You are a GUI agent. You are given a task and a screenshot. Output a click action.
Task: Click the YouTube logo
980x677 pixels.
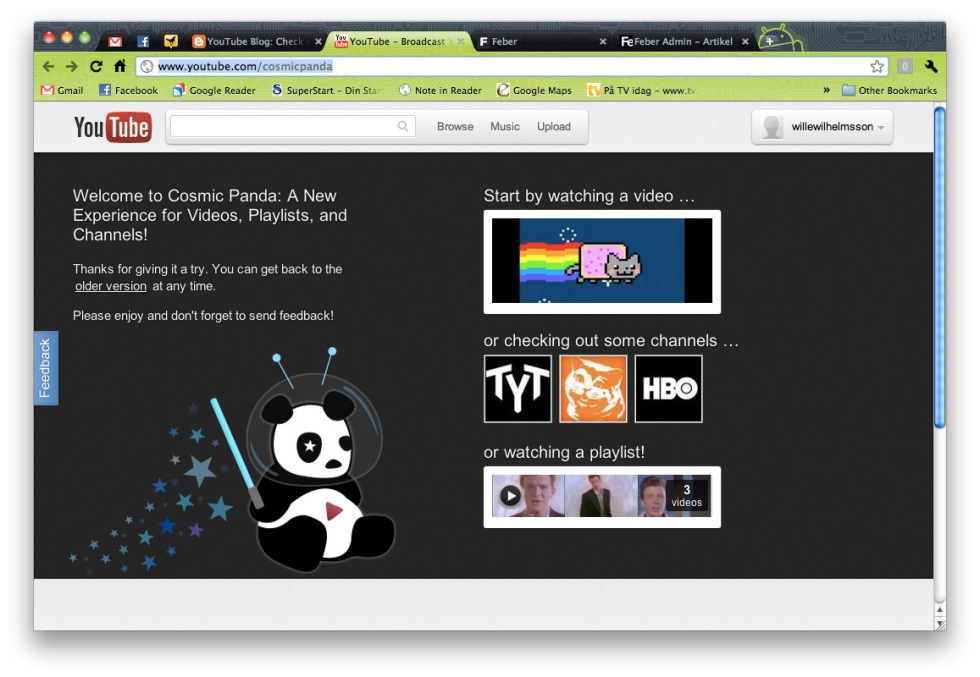point(112,127)
